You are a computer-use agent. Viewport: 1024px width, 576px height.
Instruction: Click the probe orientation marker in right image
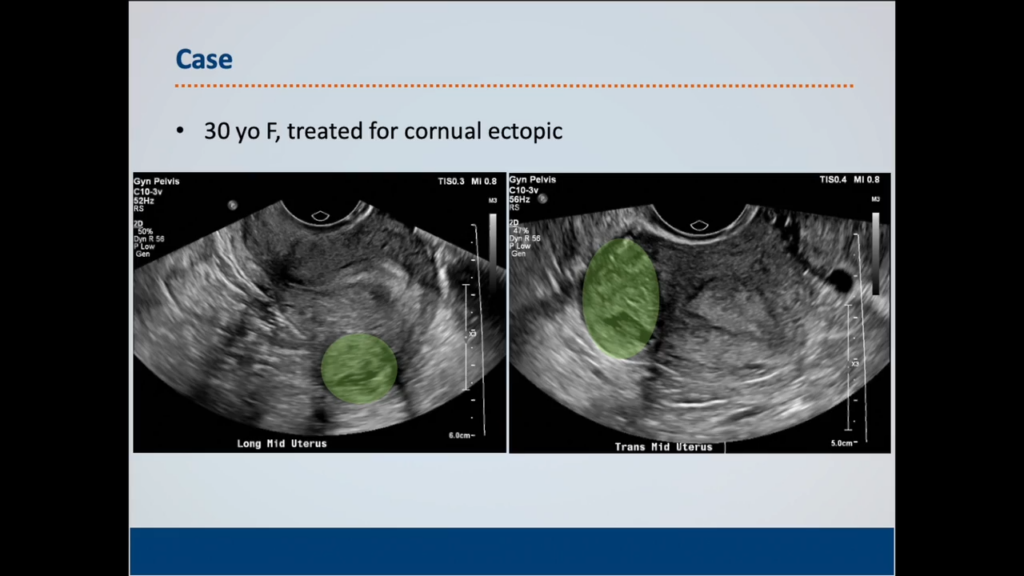click(x=697, y=214)
